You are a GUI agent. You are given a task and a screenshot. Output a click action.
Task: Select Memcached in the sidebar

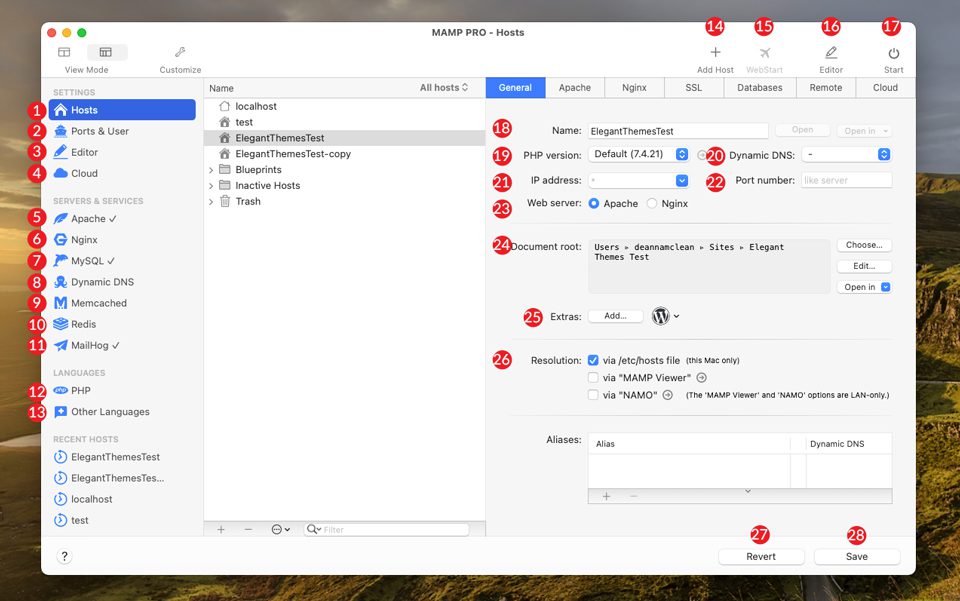click(x=98, y=303)
